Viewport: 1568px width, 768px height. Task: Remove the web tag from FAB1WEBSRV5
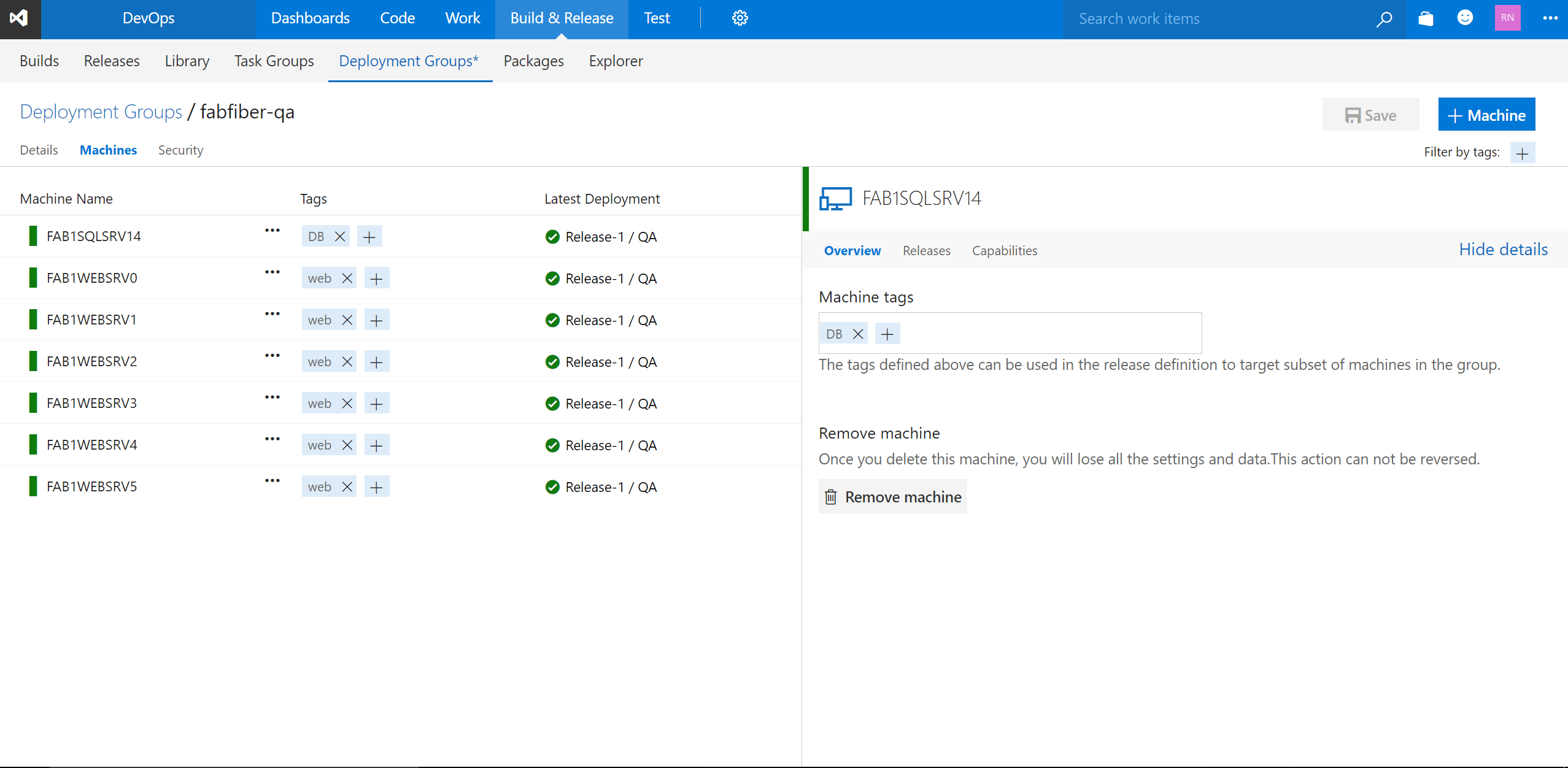click(x=347, y=486)
